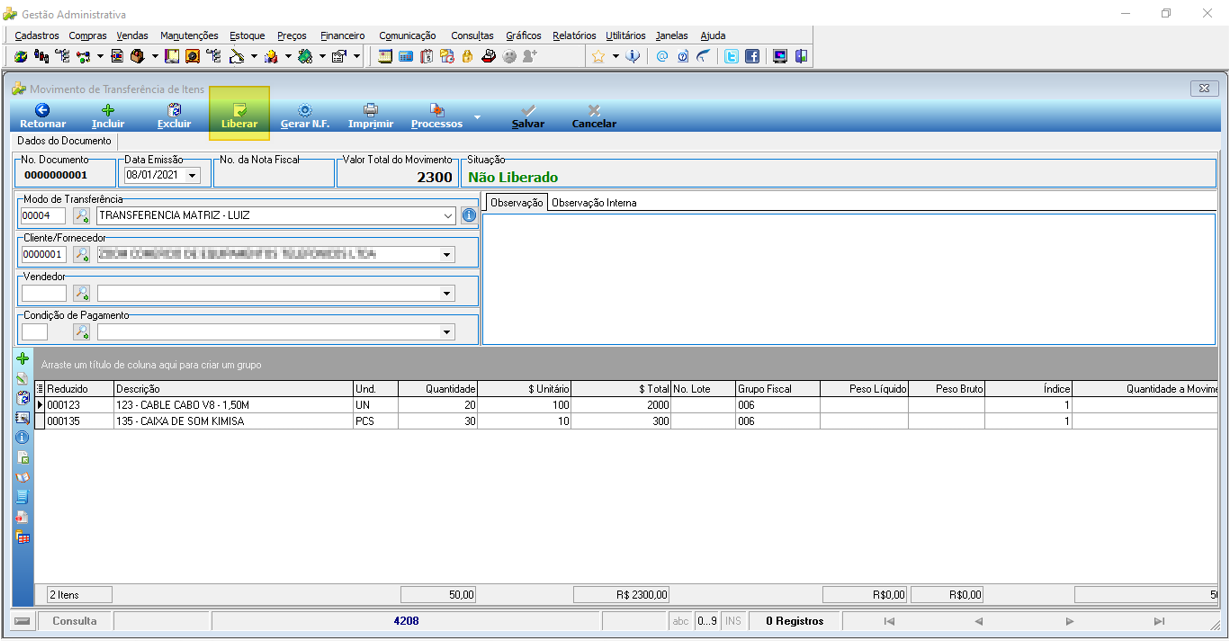Click the Retornar back arrow icon
1229x641 pixels.
(42, 110)
